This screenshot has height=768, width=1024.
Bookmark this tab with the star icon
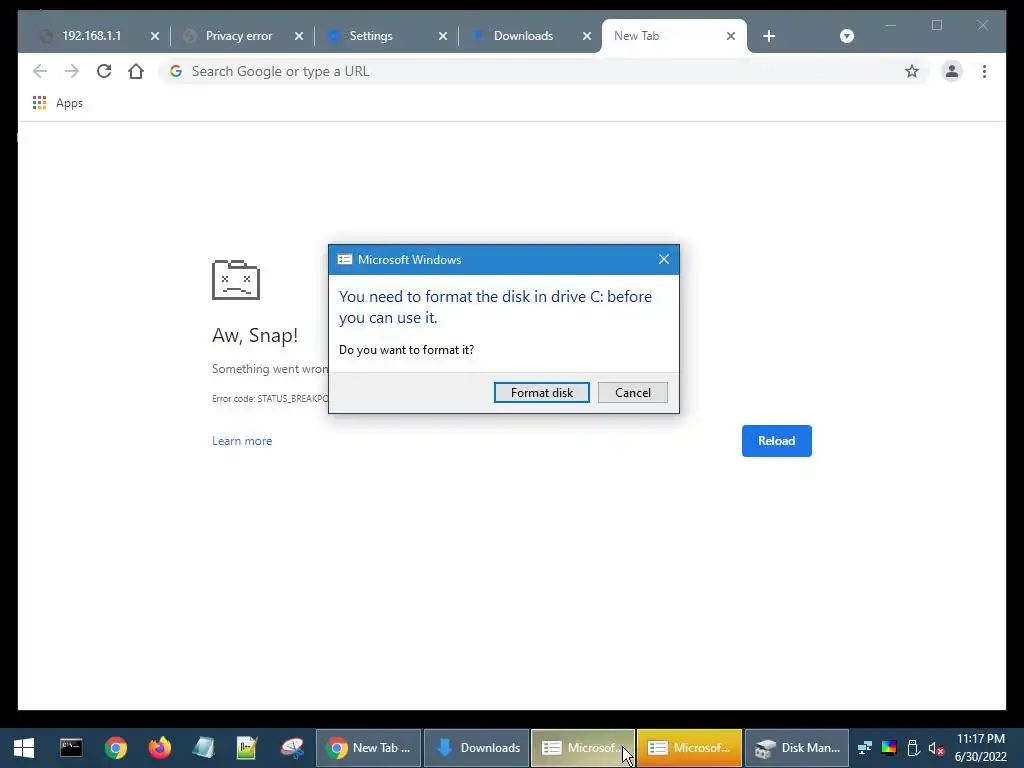(x=912, y=71)
